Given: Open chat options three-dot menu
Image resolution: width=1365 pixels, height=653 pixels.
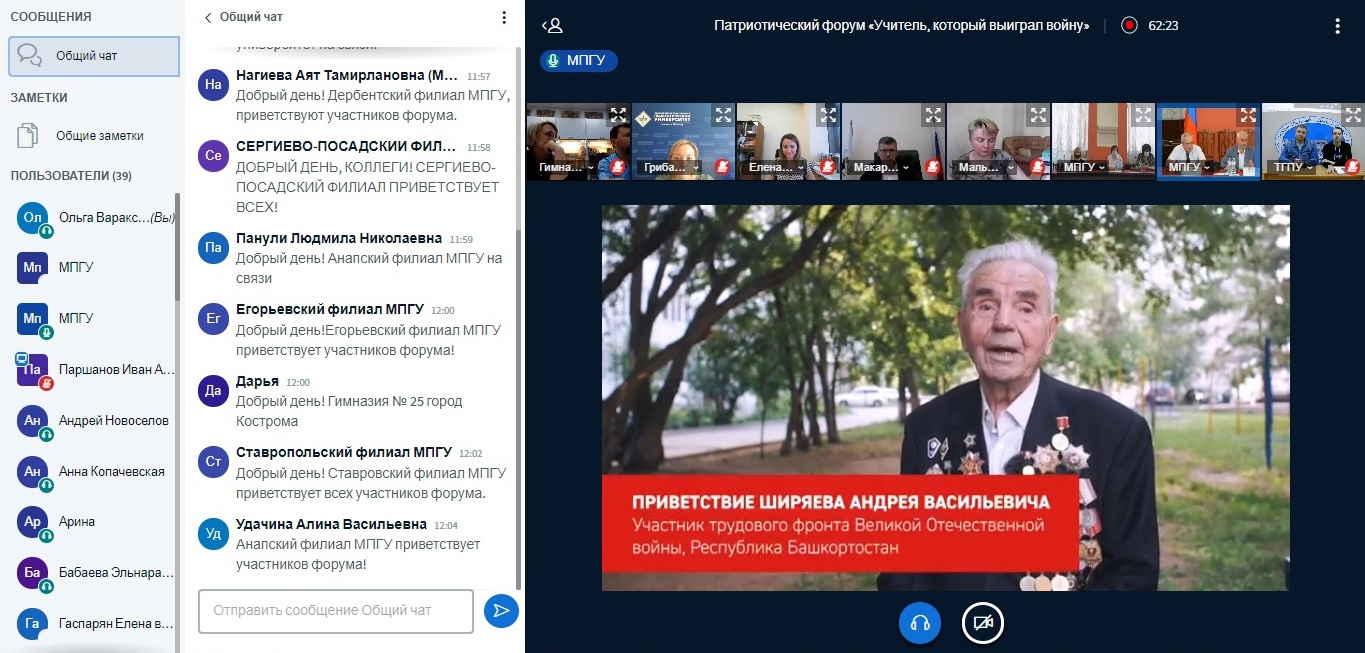Looking at the screenshot, I should [504, 17].
